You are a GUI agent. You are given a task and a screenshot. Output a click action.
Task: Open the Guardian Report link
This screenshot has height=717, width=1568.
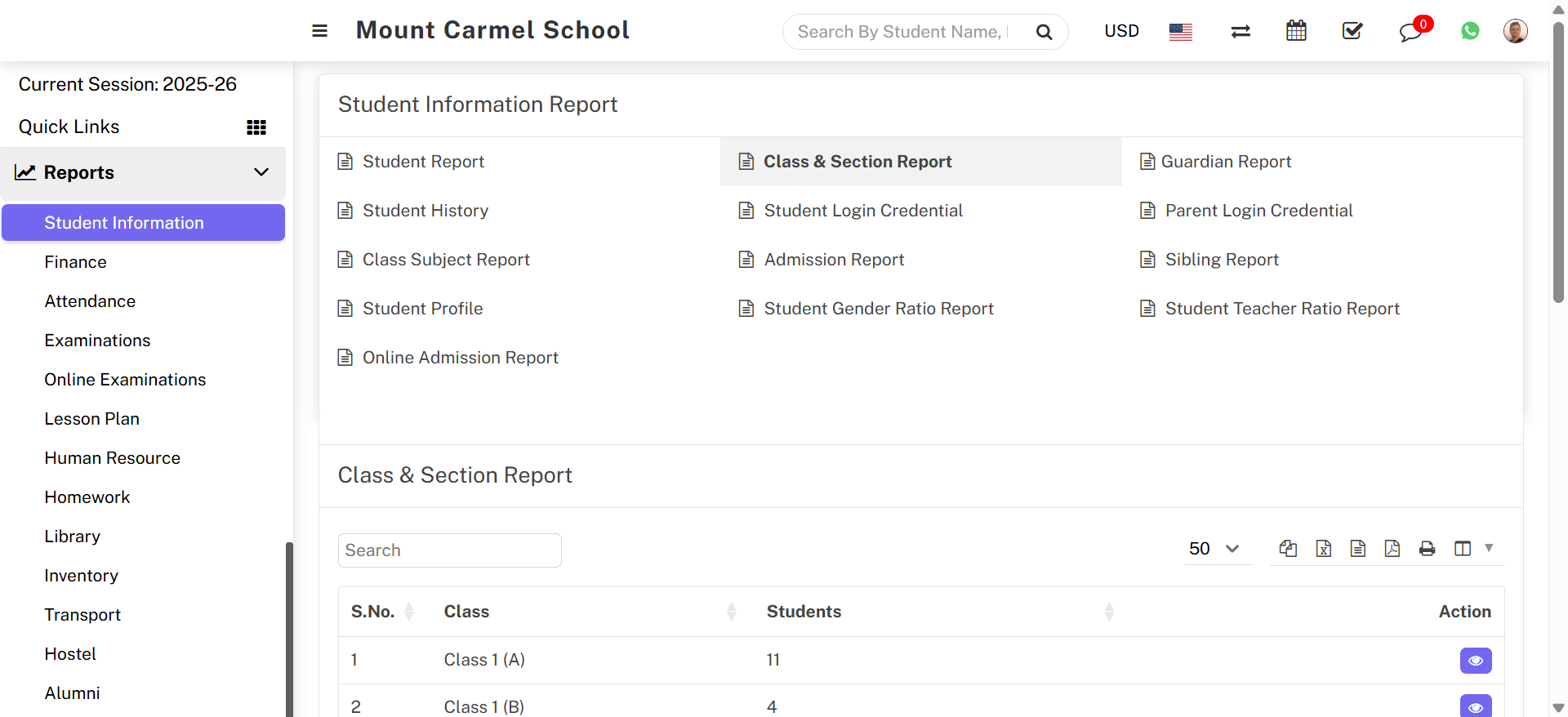click(1226, 162)
